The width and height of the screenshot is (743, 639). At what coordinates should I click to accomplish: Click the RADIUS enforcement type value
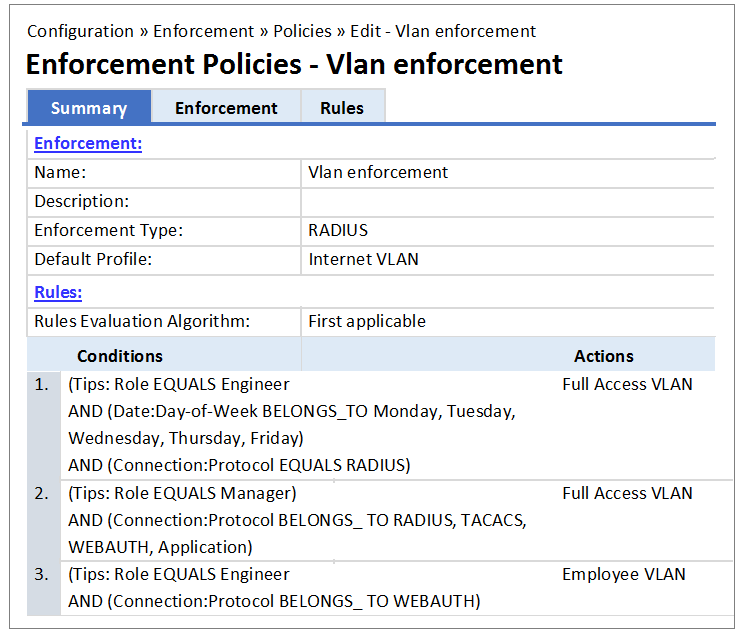(338, 230)
